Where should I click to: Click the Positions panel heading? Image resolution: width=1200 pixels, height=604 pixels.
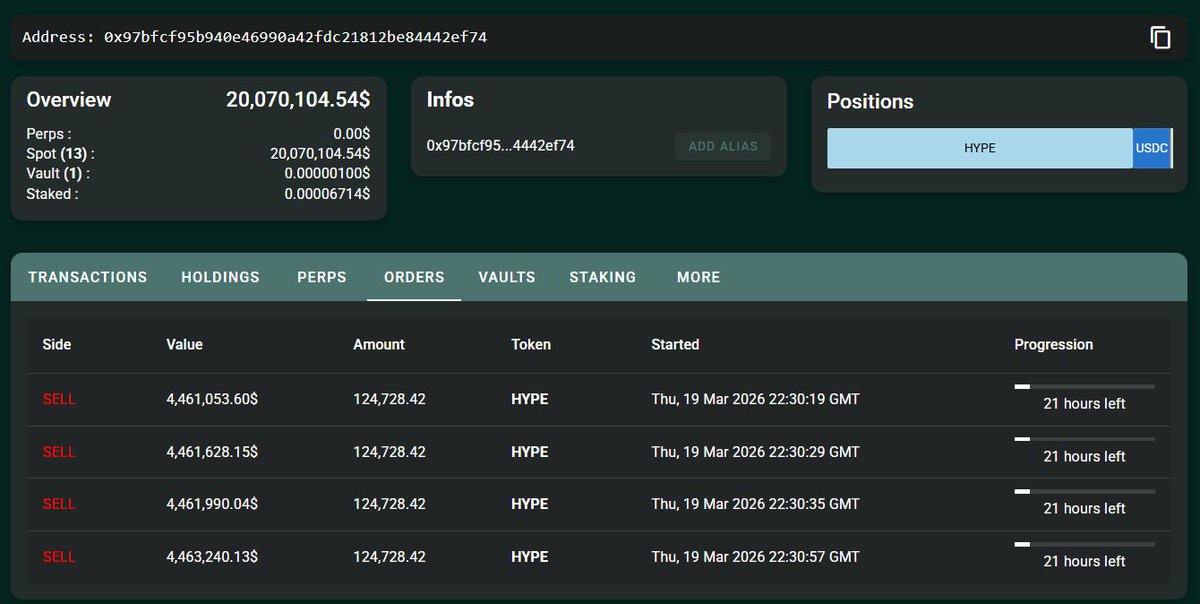click(870, 102)
